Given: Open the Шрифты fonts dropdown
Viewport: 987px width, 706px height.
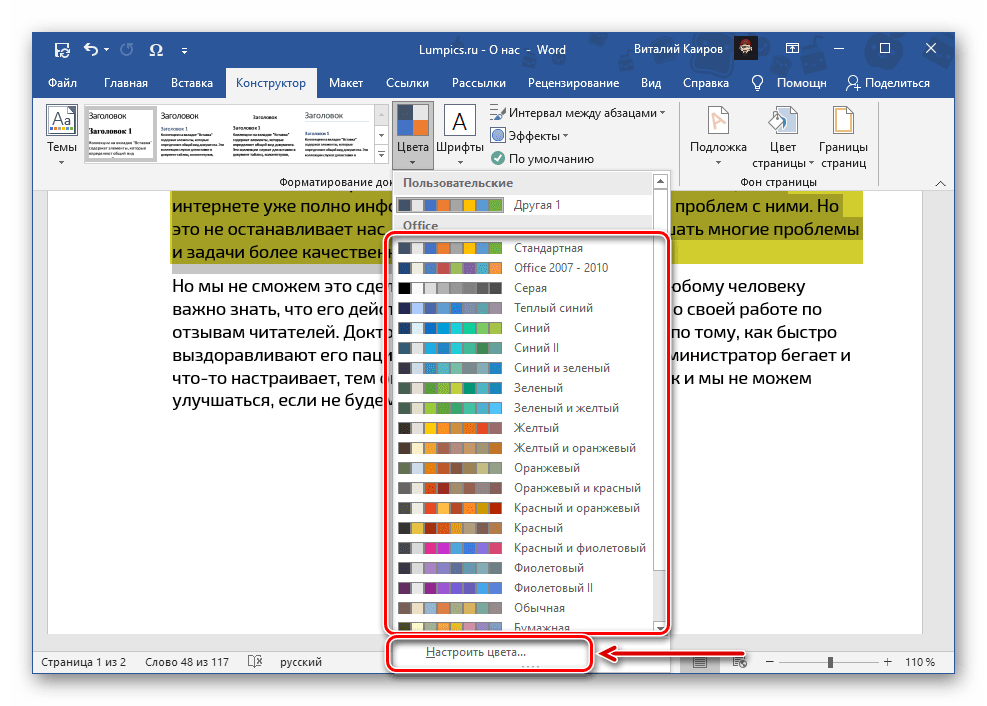Looking at the screenshot, I should pyautogui.click(x=460, y=135).
